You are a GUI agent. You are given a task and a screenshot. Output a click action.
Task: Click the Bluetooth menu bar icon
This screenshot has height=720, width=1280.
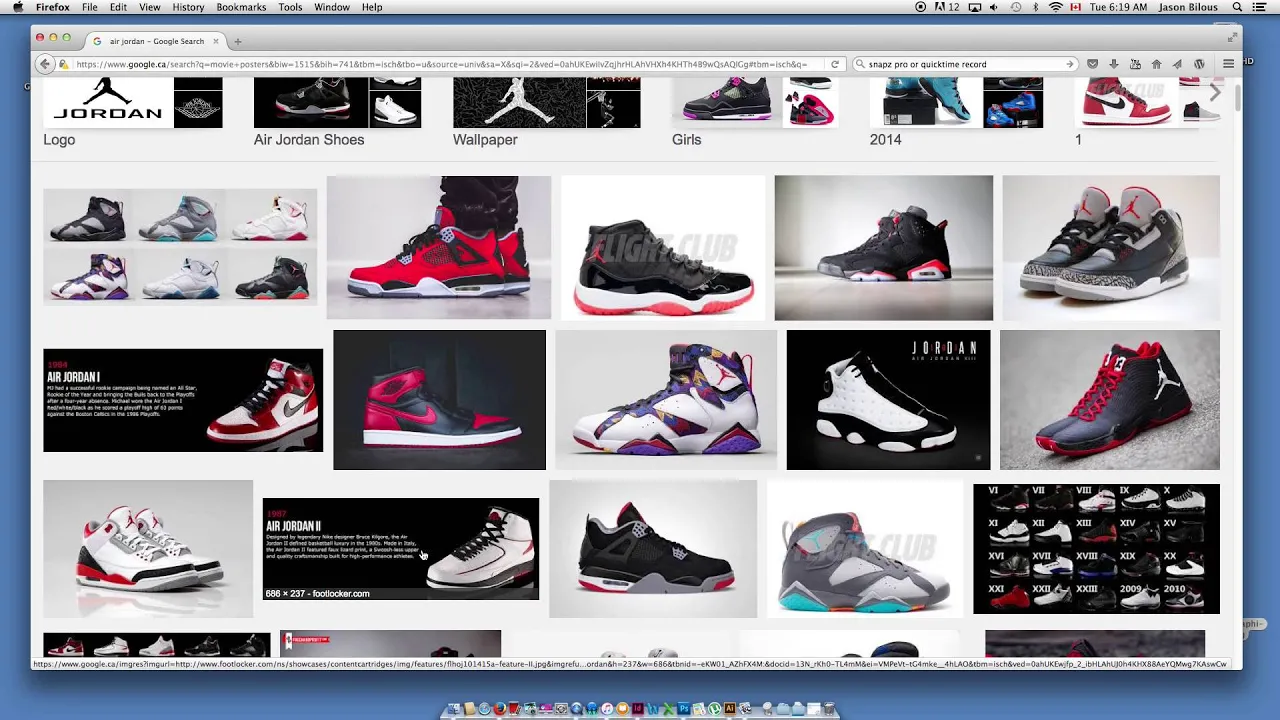(x=1036, y=7)
